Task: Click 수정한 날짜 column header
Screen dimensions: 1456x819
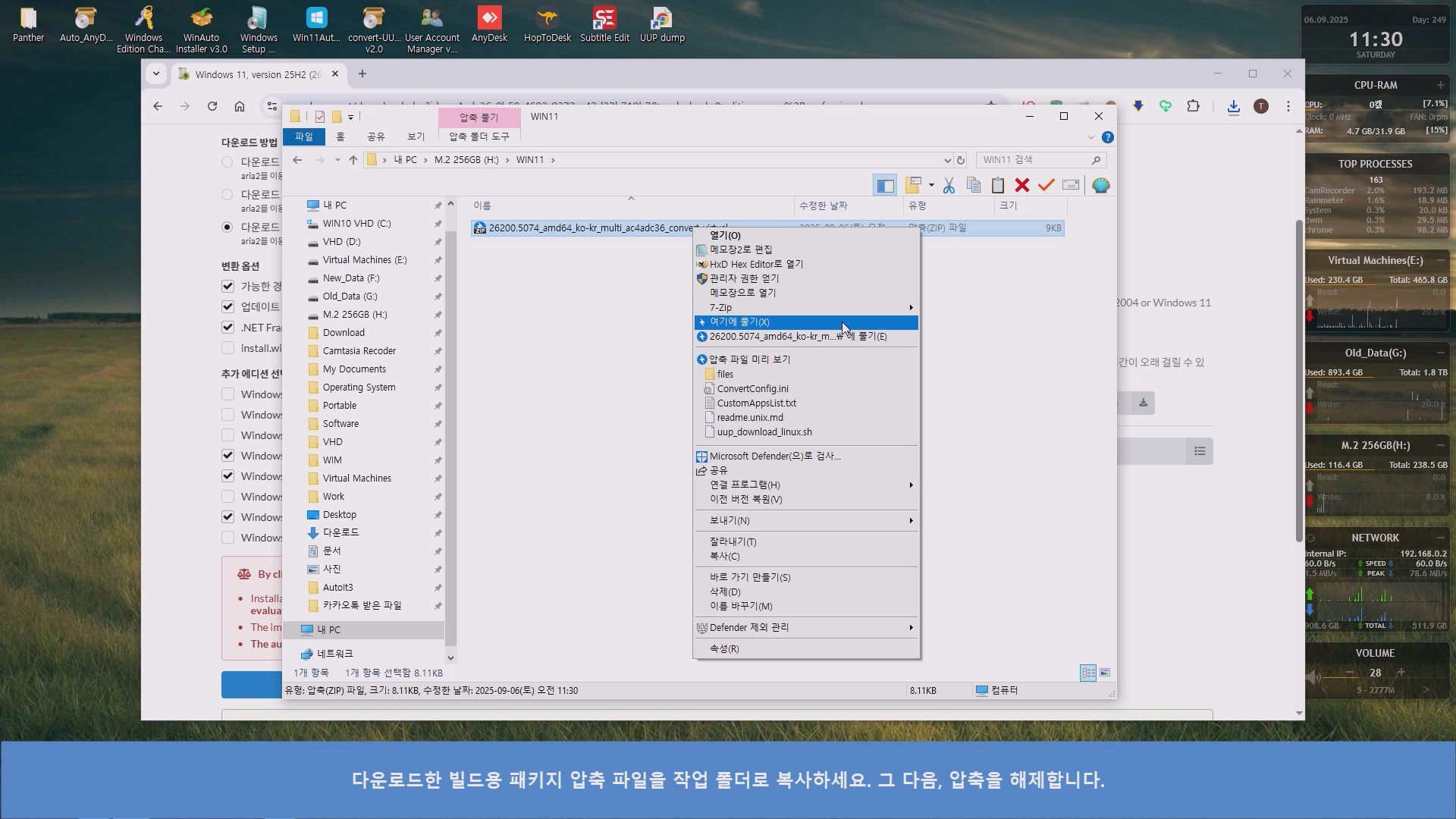Action: tap(848, 206)
